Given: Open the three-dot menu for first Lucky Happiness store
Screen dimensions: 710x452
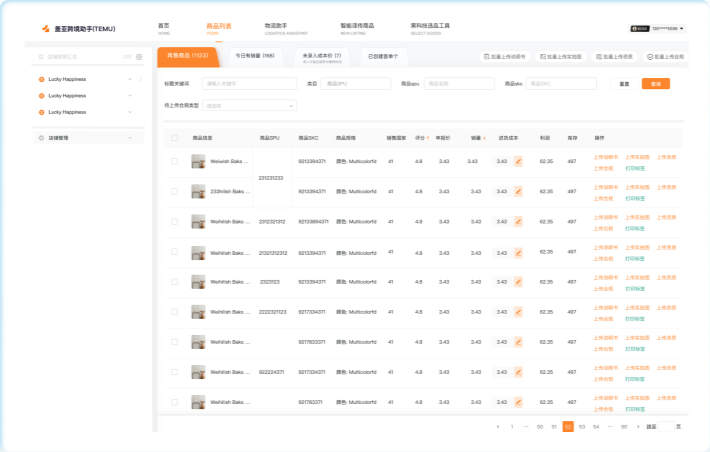Looking at the screenshot, I should tap(140, 79).
